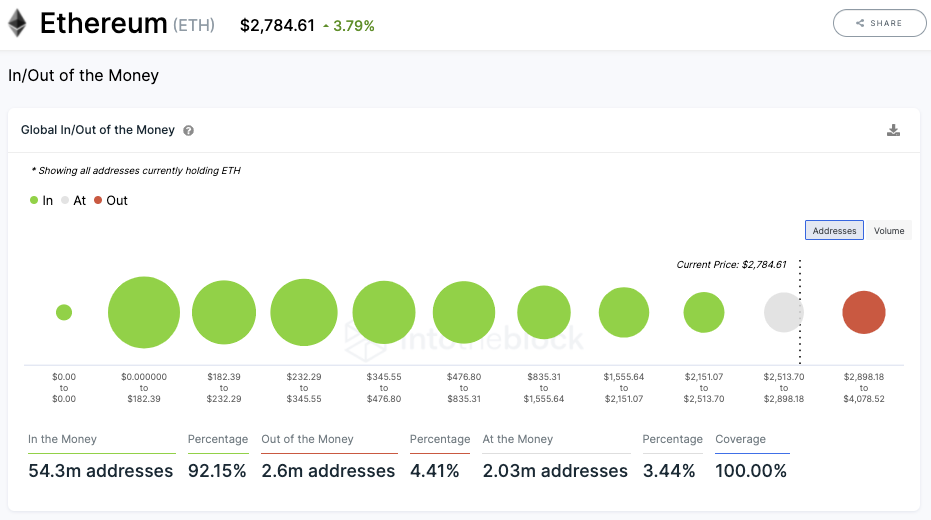Click the 54.3m addresses value
This screenshot has height=520, width=931.
100,471
